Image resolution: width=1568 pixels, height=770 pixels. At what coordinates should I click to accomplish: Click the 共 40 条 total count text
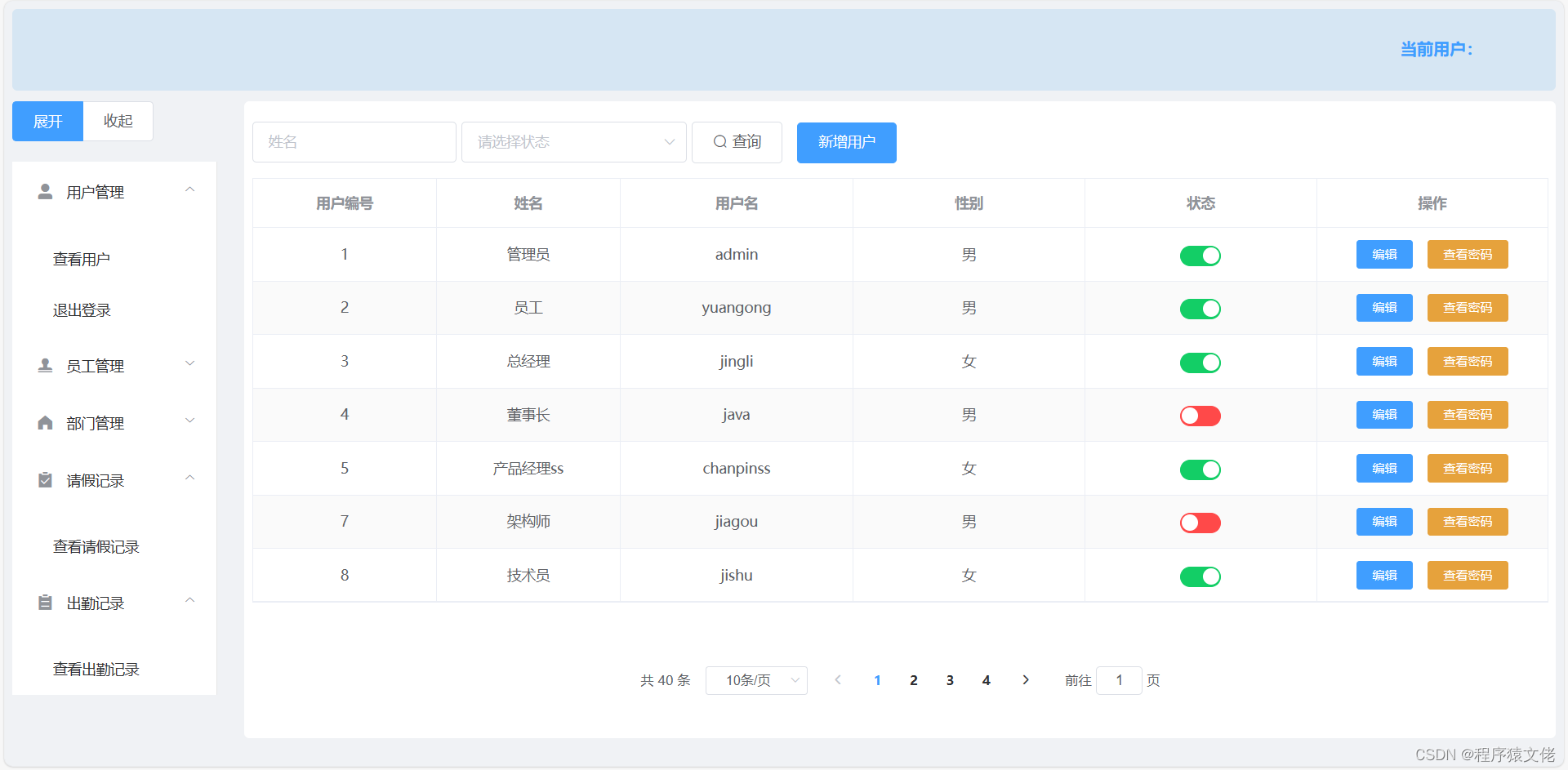666,680
